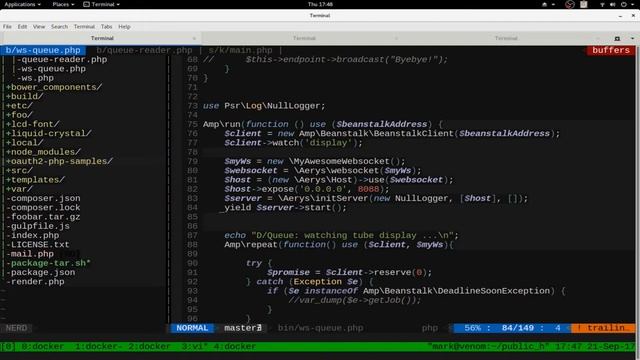Select the b/ws-queue.php buffer tab
This screenshot has height=360, width=640.
click(43, 50)
